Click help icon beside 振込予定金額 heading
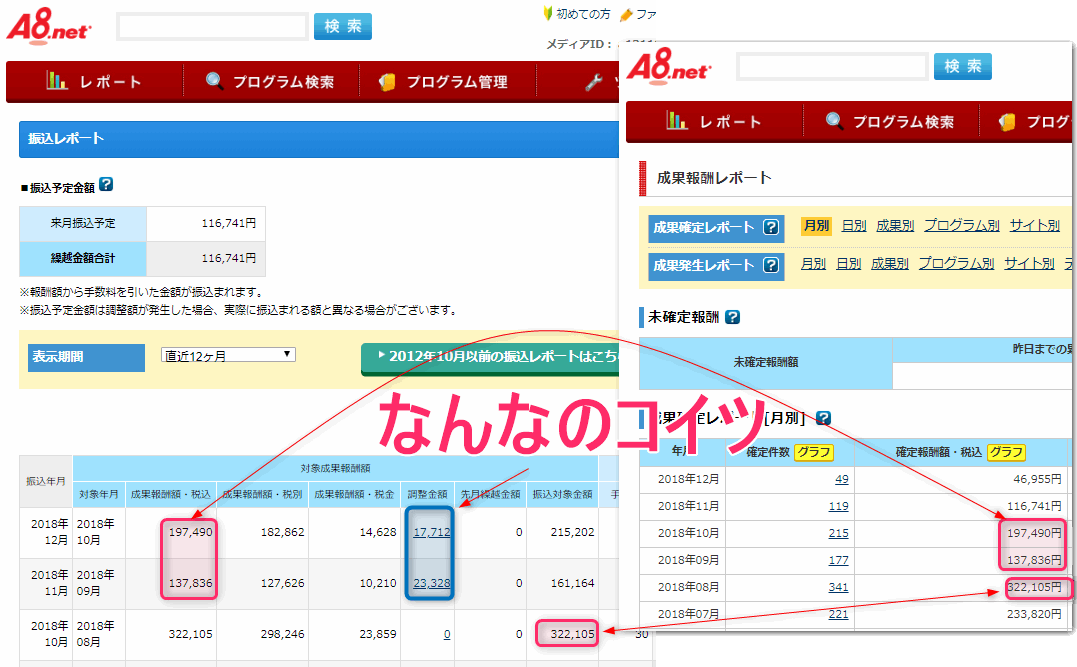The width and height of the screenshot is (1077, 667). tap(106, 185)
